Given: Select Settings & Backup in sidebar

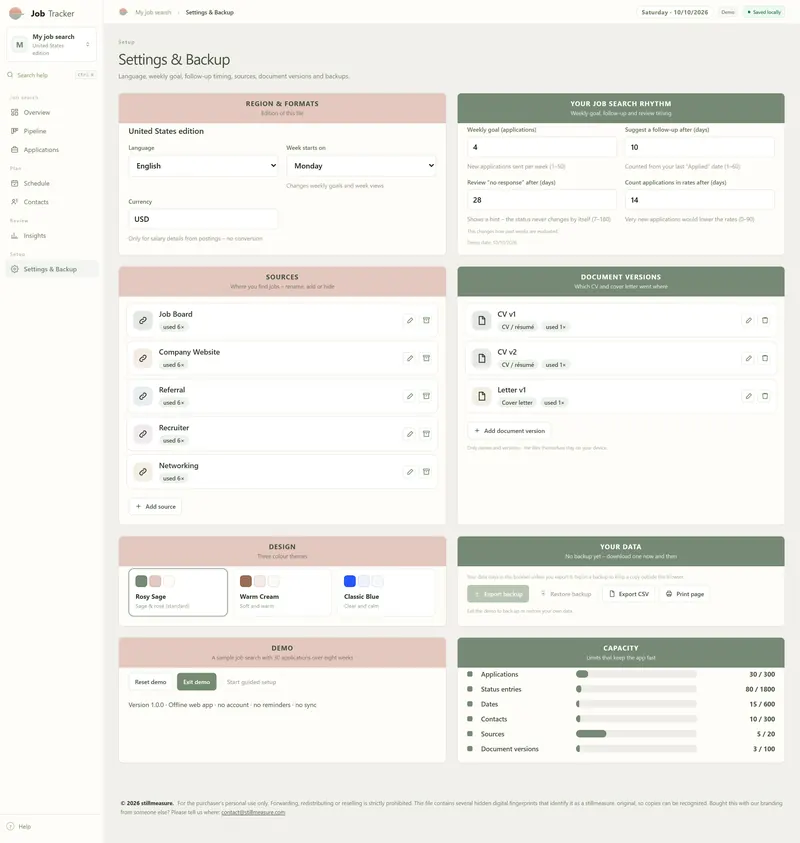Looking at the screenshot, I should coord(52,269).
